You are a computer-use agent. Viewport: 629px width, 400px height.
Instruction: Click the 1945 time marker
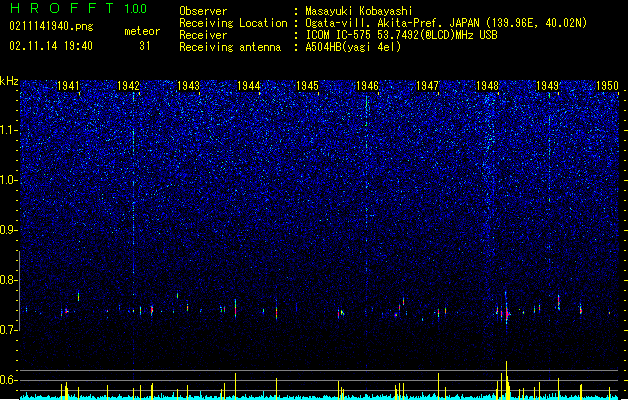308,85
